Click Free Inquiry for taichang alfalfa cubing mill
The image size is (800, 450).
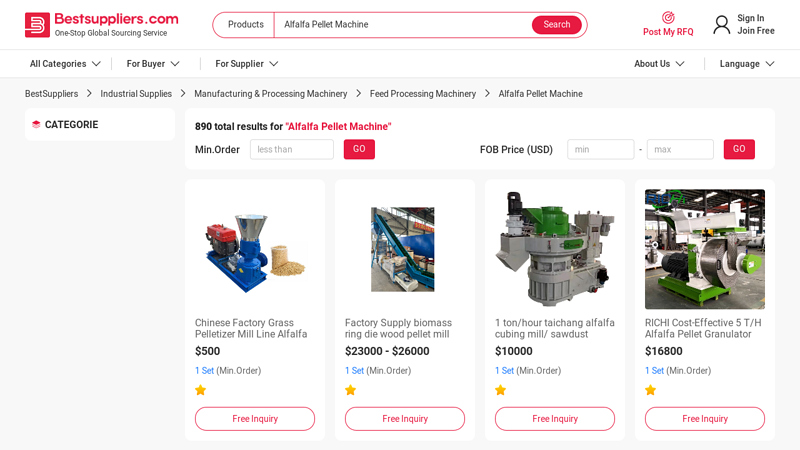coord(555,419)
